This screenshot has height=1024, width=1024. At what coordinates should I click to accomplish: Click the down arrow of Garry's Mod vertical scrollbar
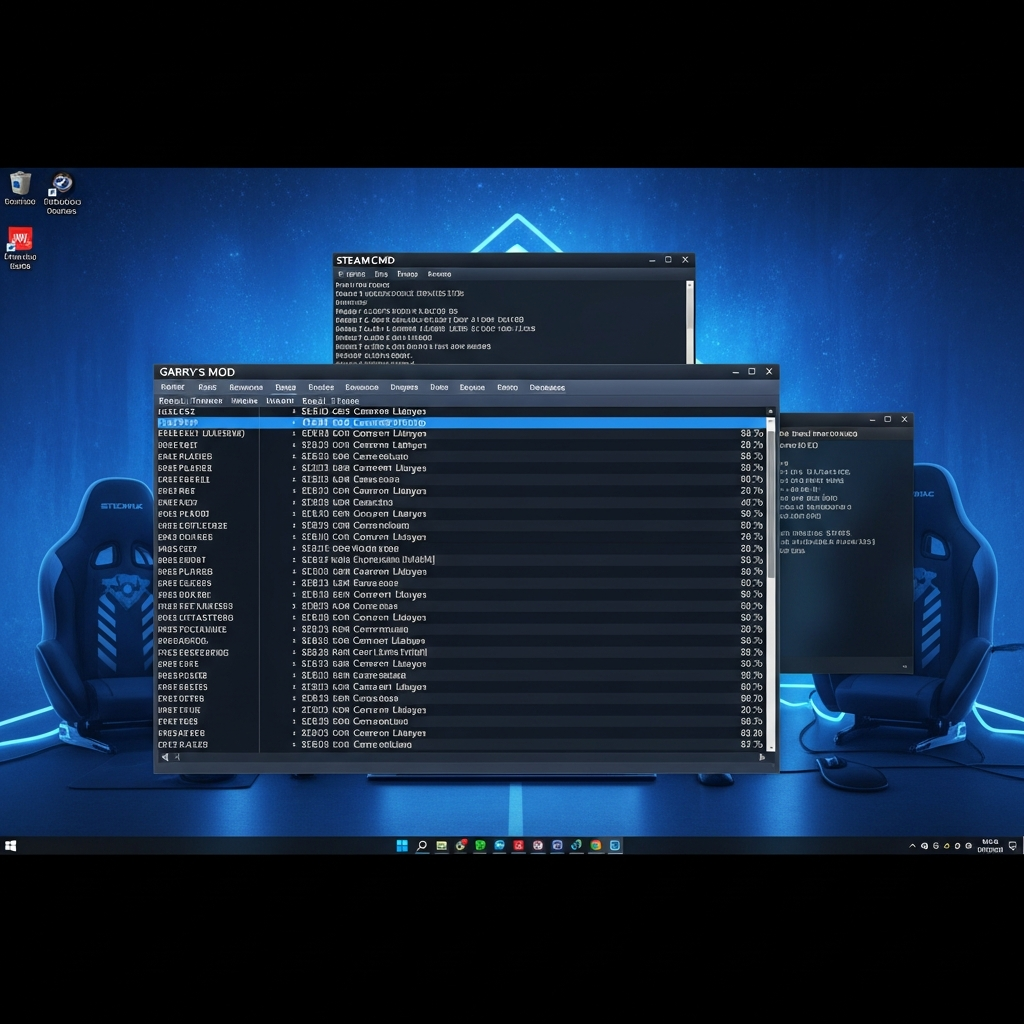(x=771, y=746)
